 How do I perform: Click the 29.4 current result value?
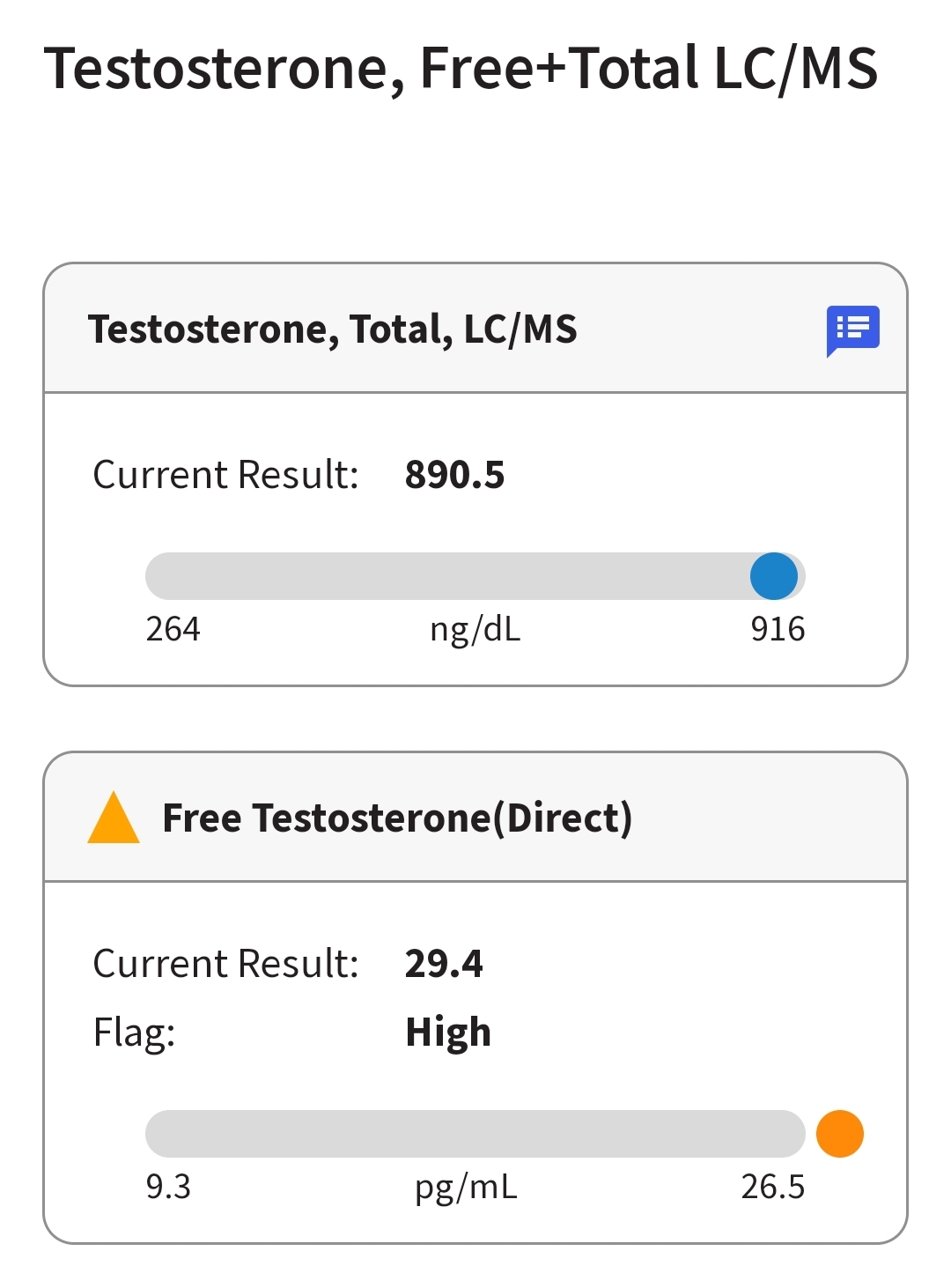(x=444, y=964)
